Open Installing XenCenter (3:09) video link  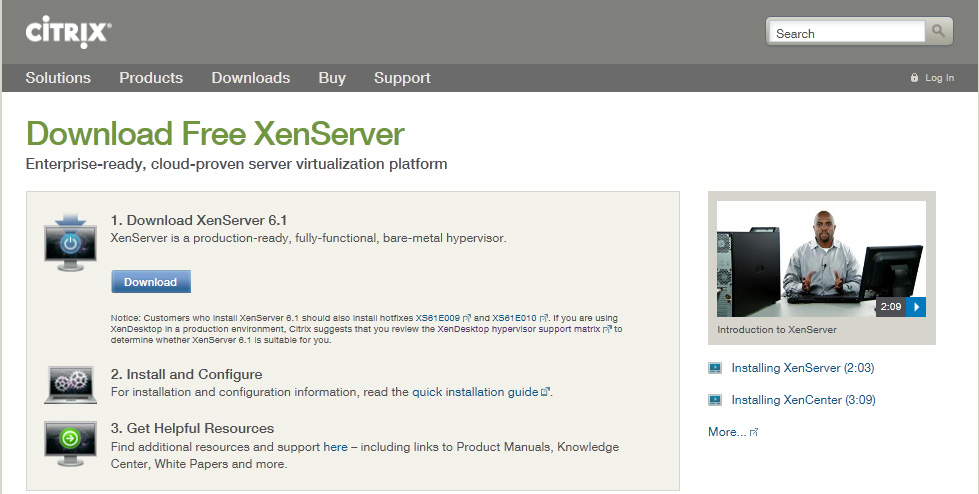pyautogui.click(x=804, y=400)
